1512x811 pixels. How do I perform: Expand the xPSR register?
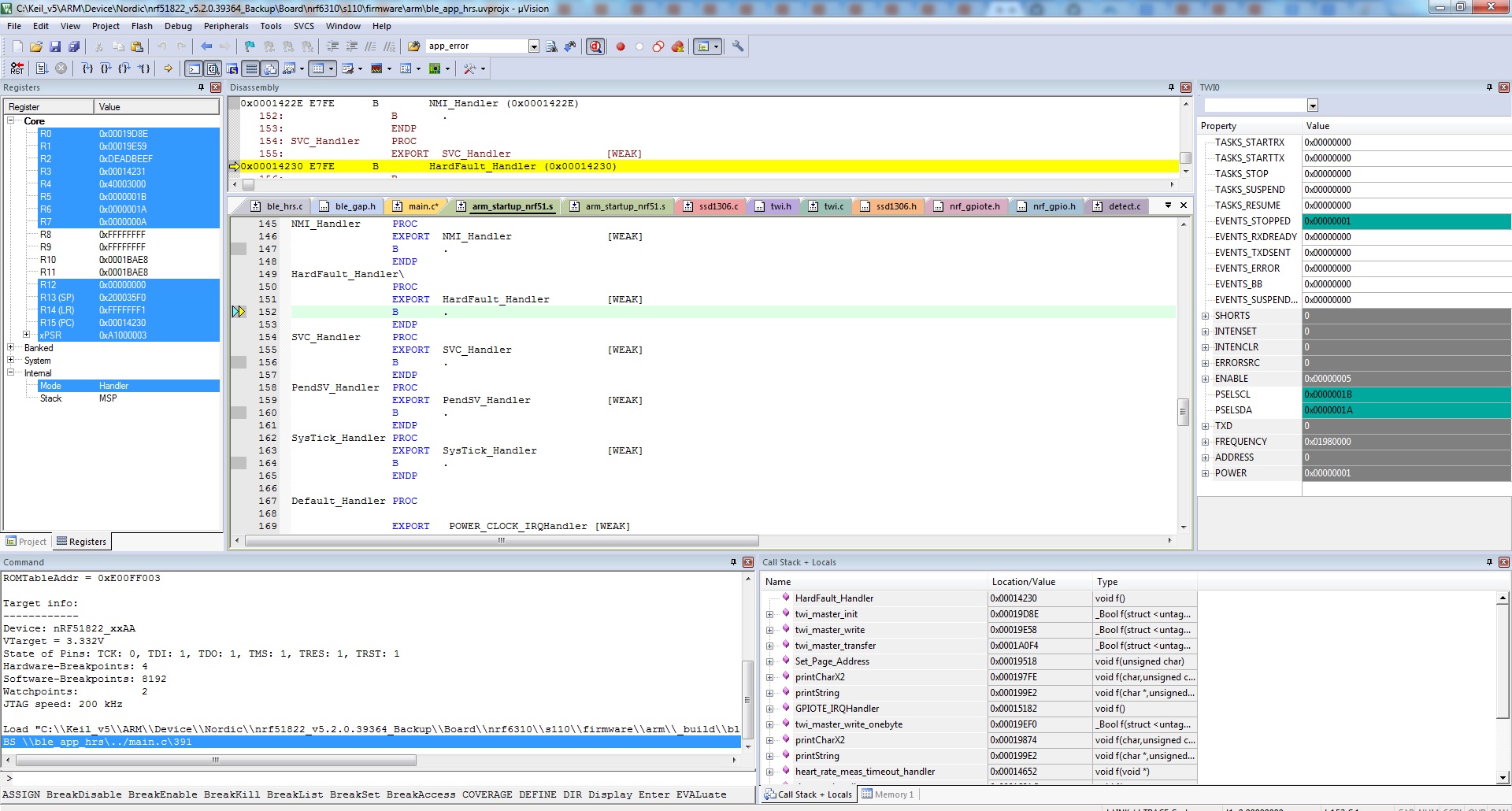tap(27, 335)
